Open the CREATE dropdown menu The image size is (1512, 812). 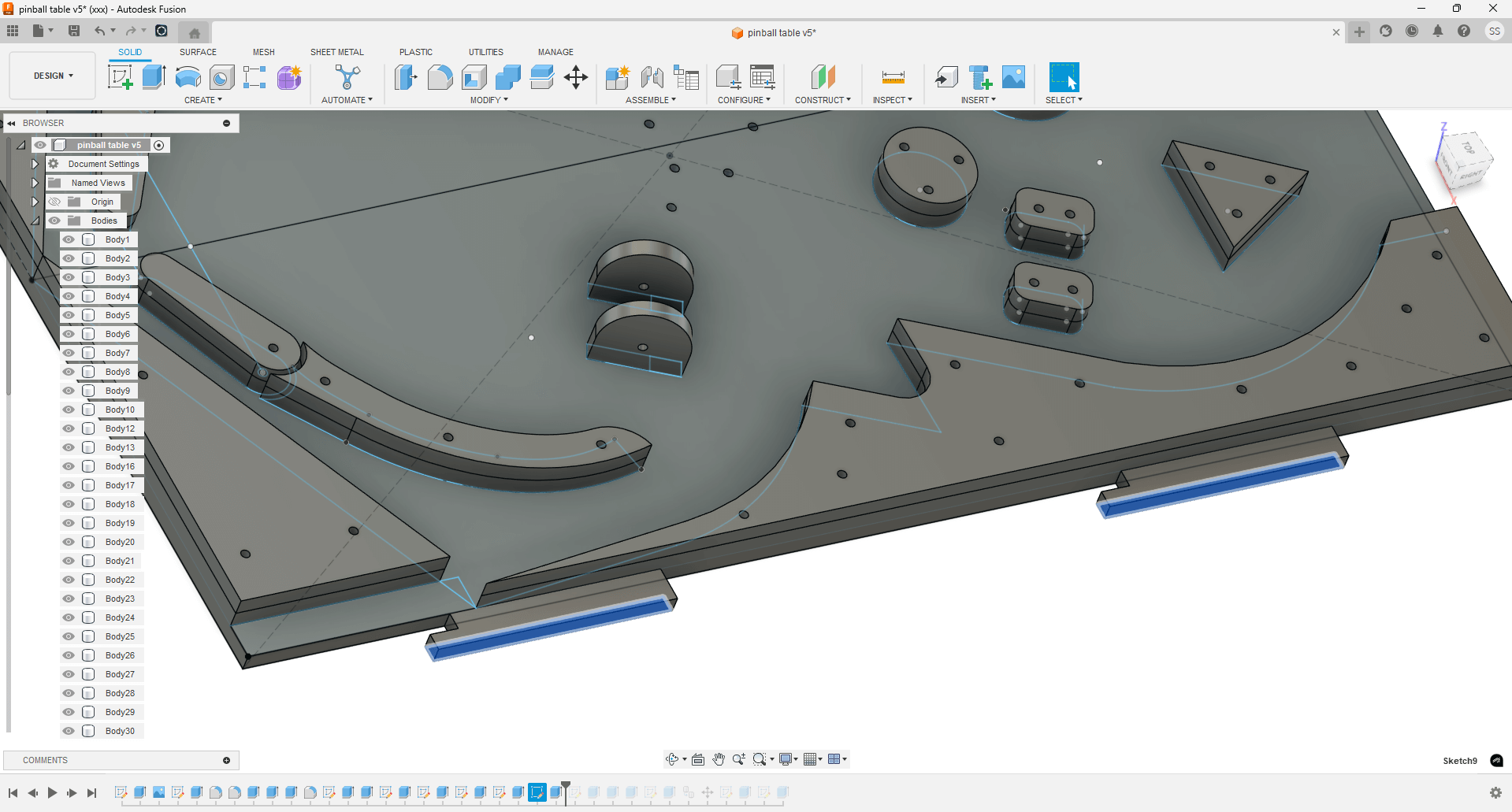[x=203, y=100]
